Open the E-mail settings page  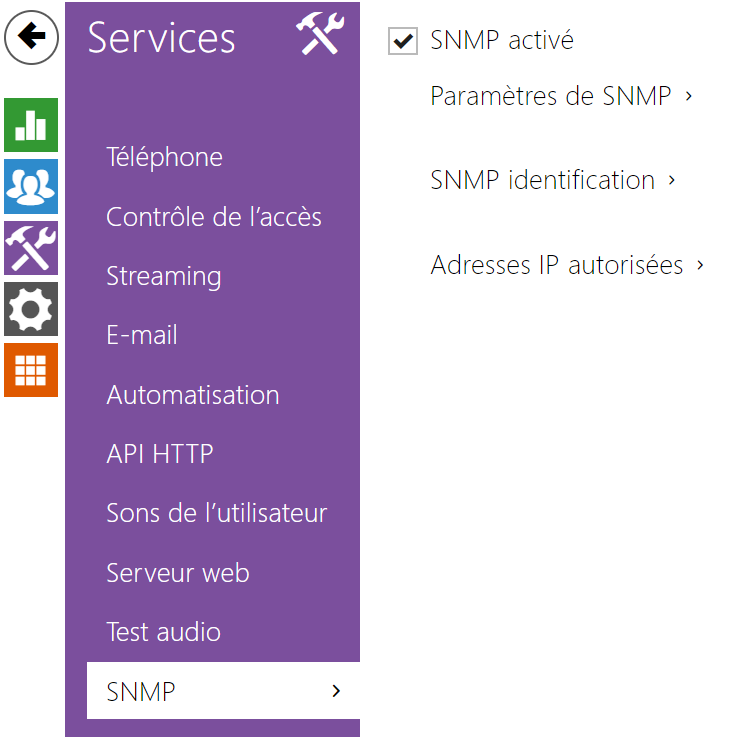[141, 335]
